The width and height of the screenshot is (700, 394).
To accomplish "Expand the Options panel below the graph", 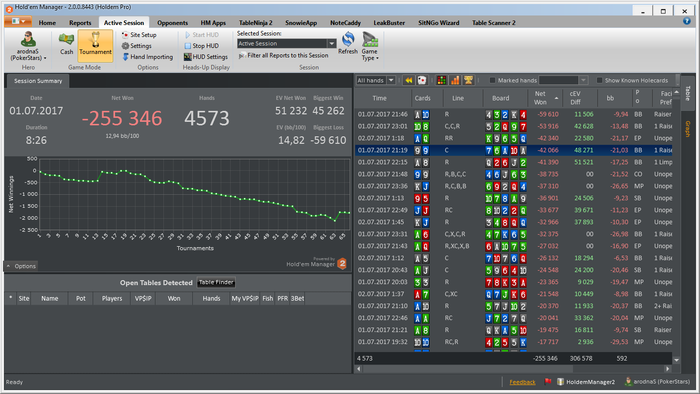I will 21,266.
